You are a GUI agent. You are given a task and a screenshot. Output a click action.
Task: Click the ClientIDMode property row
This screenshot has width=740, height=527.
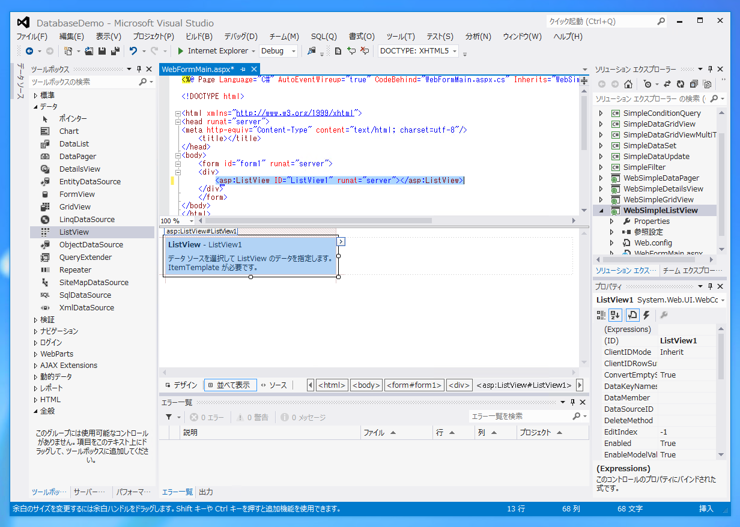659,352
